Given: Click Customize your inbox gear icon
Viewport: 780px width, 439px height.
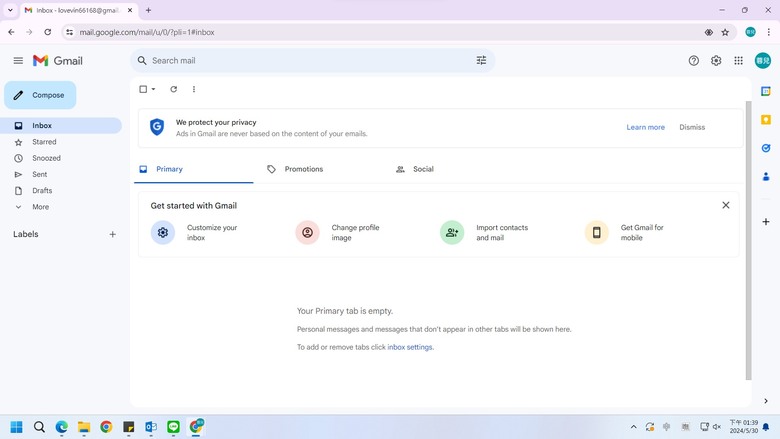Looking at the screenshot, I should coord(163,233).
